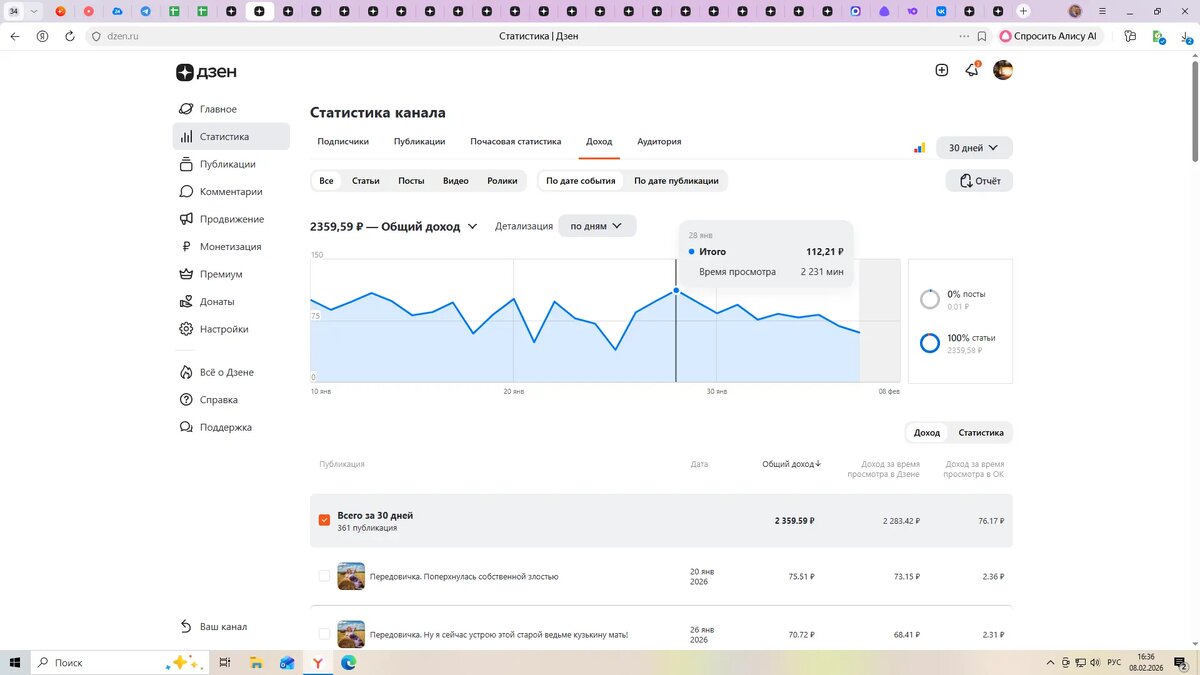This screenshot has width=1200, height=675.
Task: Open VK browser tab
Action: tap(942, 11)
